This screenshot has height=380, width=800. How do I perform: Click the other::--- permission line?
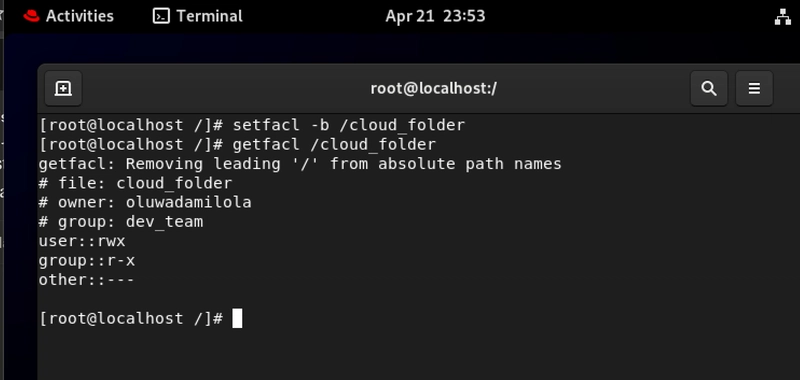click(87, 280)
